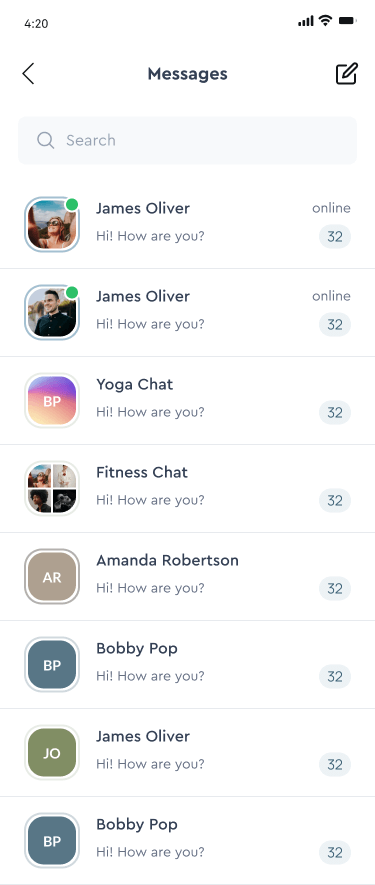This screenshot has width=375, height=885.
Task: Open Amanda Robertson's conversation
Action: 188,576
